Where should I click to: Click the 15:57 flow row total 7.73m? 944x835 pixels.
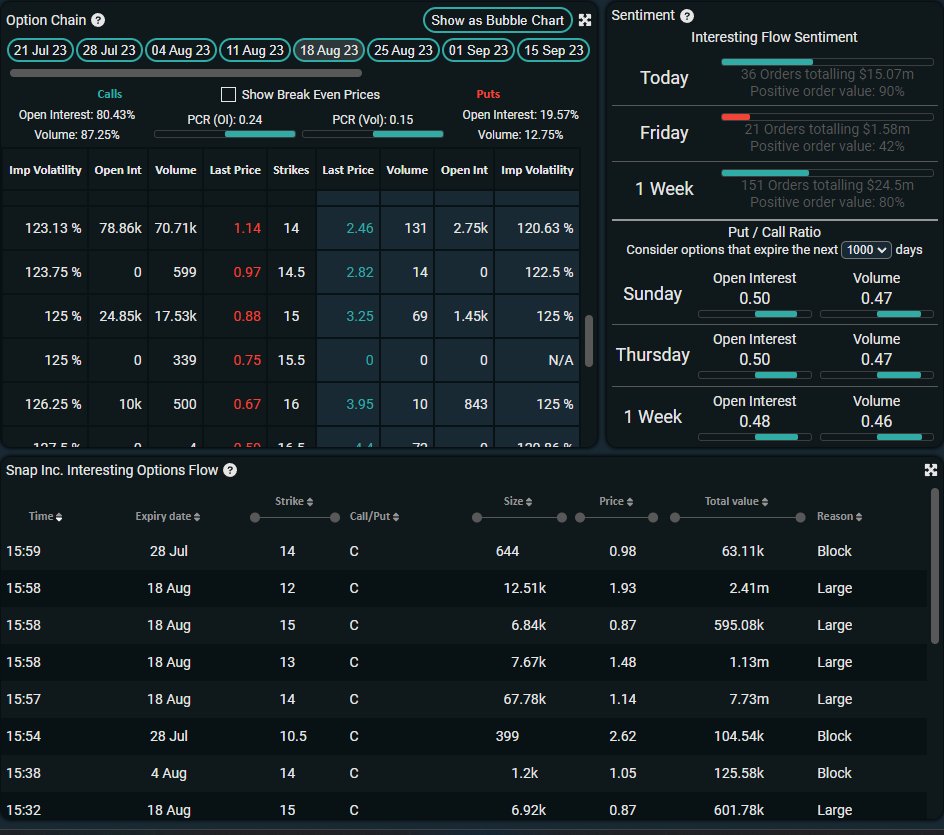[x=749, y=699]
